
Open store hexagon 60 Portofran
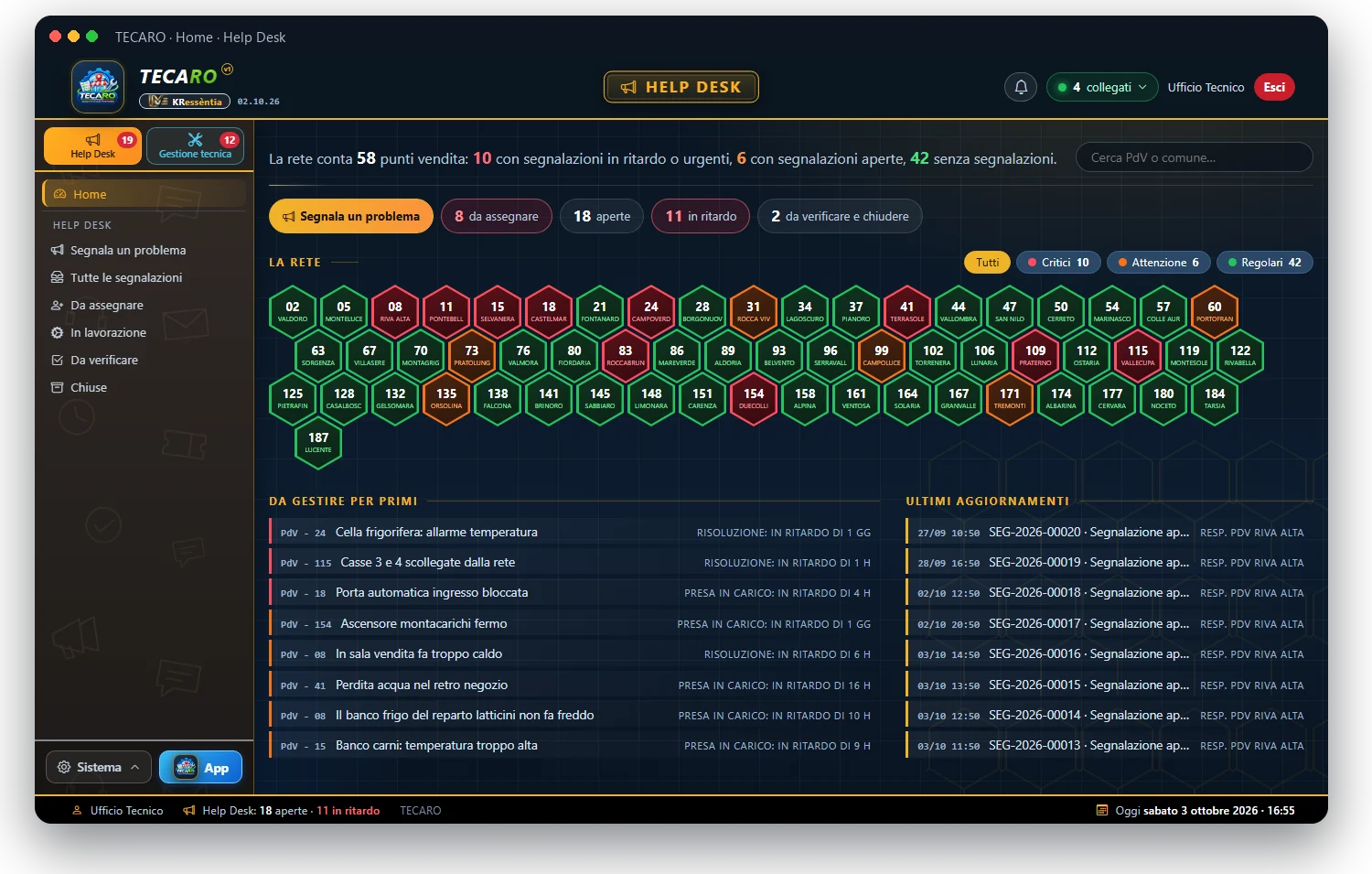1215,311
